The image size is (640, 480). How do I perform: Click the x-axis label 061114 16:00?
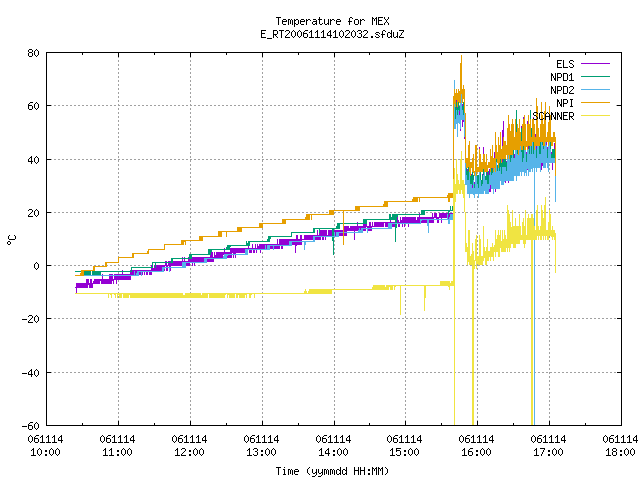tap(476, 446)
